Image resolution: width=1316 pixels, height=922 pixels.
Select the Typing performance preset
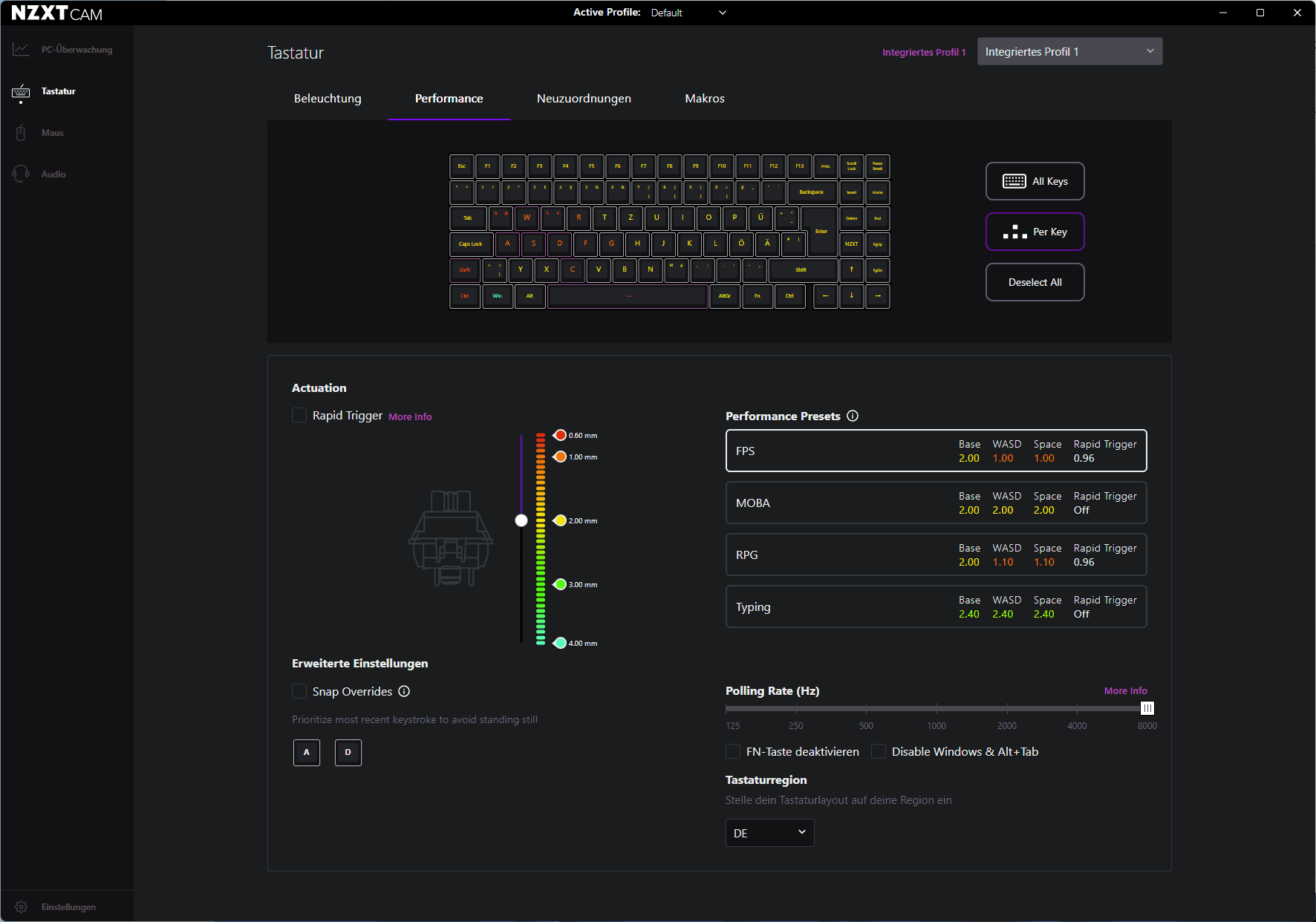click(x=936, y=607)
